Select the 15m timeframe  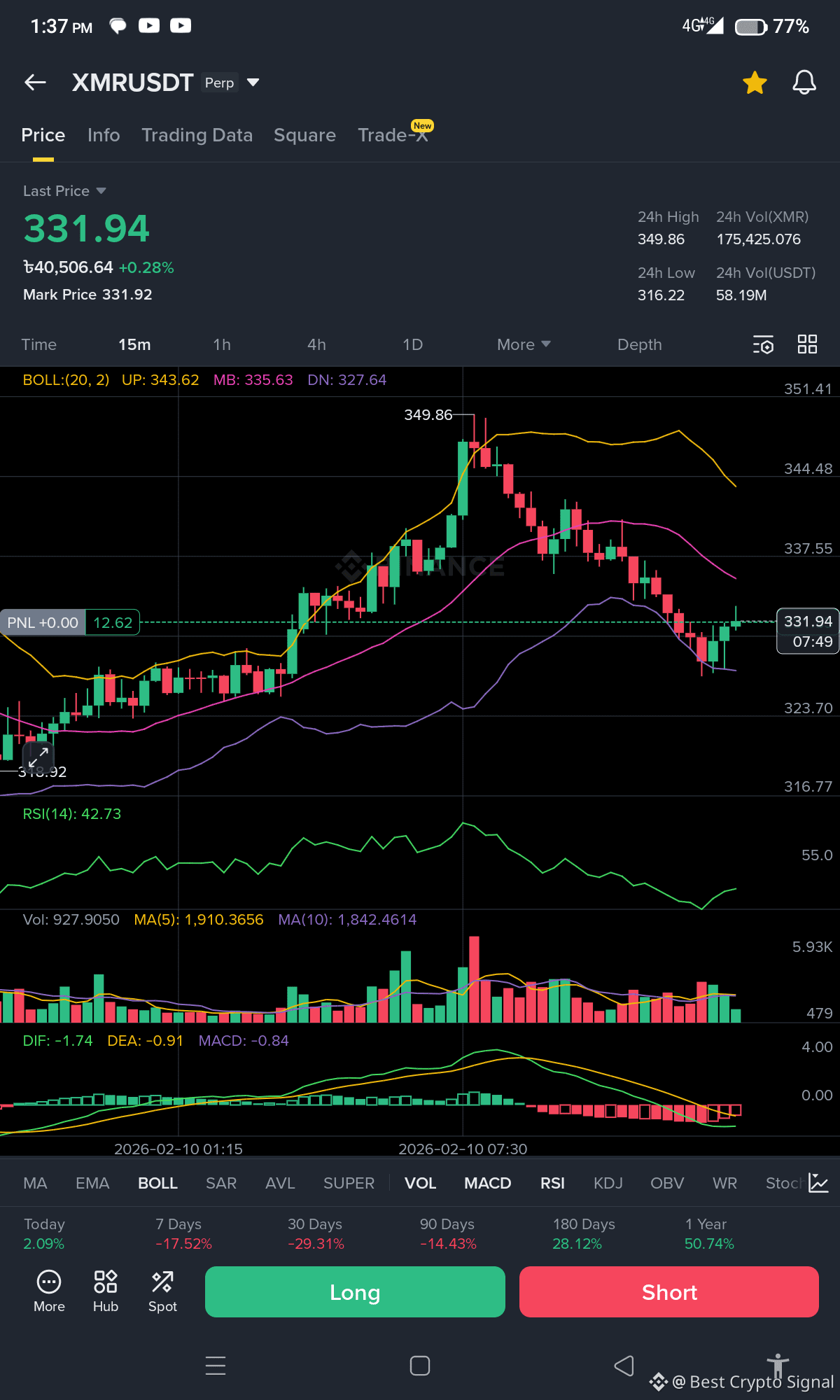click(134, 344)
